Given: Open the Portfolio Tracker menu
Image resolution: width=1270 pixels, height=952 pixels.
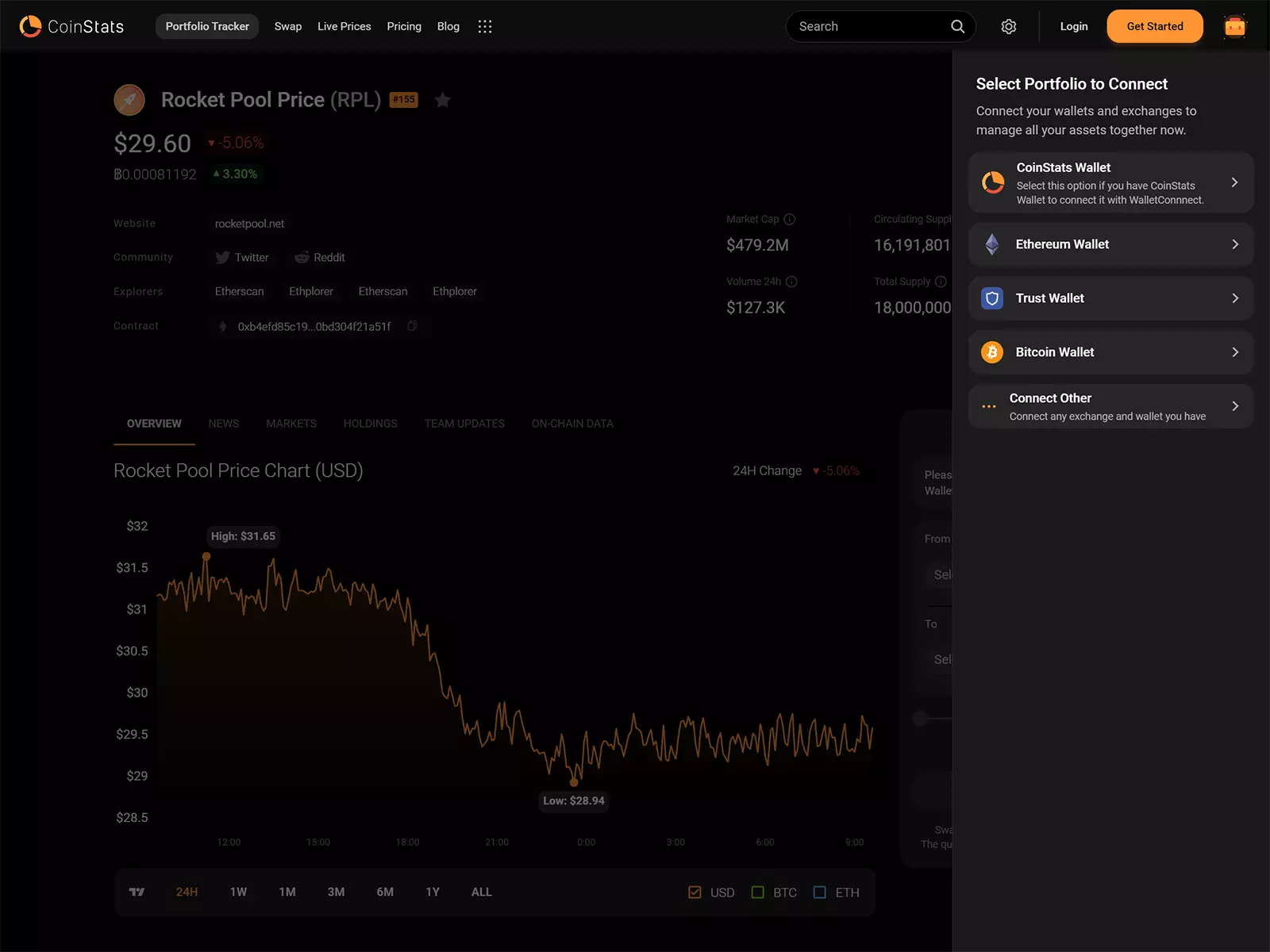Looking at the screenshot, I should pos(207,26).
